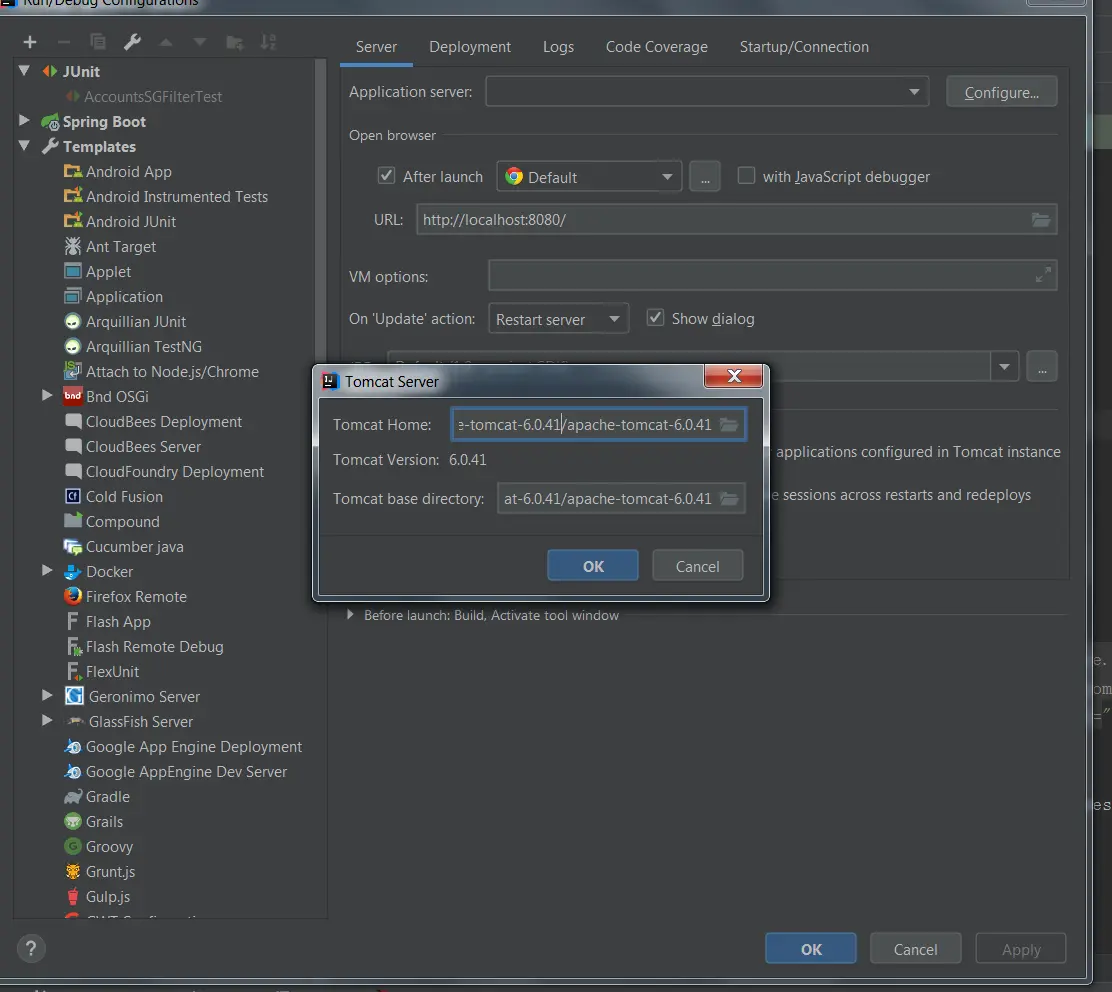Switch to Deployment tab
1112x992 pixels.
[x=469, y=47]
